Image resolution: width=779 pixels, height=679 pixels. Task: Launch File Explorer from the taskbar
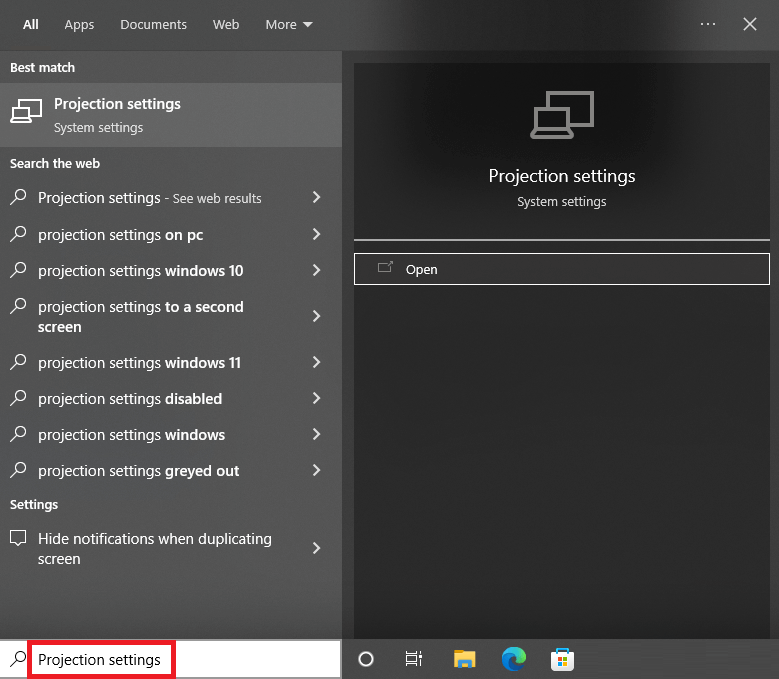[465, 659]
